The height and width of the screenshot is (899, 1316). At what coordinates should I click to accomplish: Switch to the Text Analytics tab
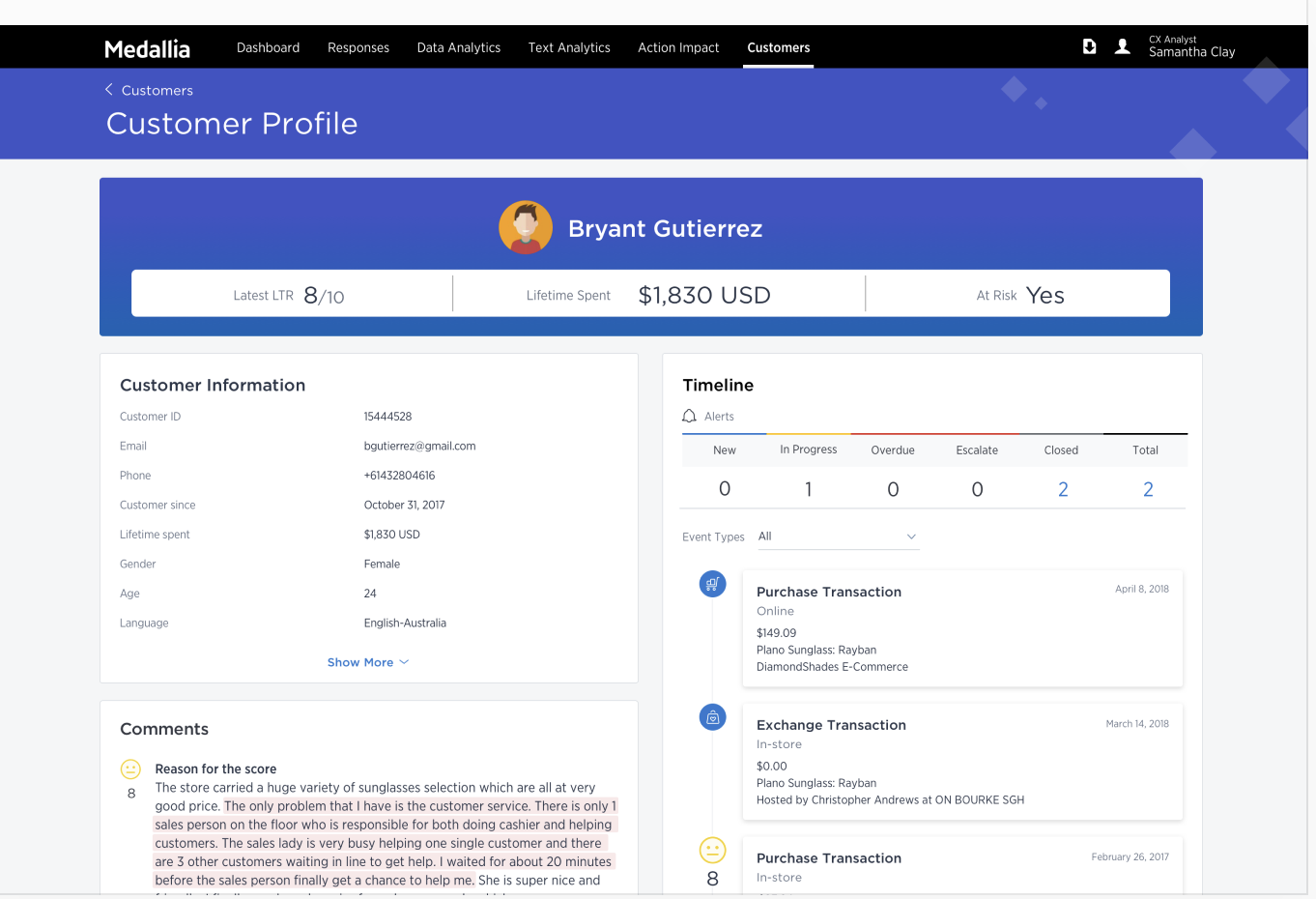569,46
